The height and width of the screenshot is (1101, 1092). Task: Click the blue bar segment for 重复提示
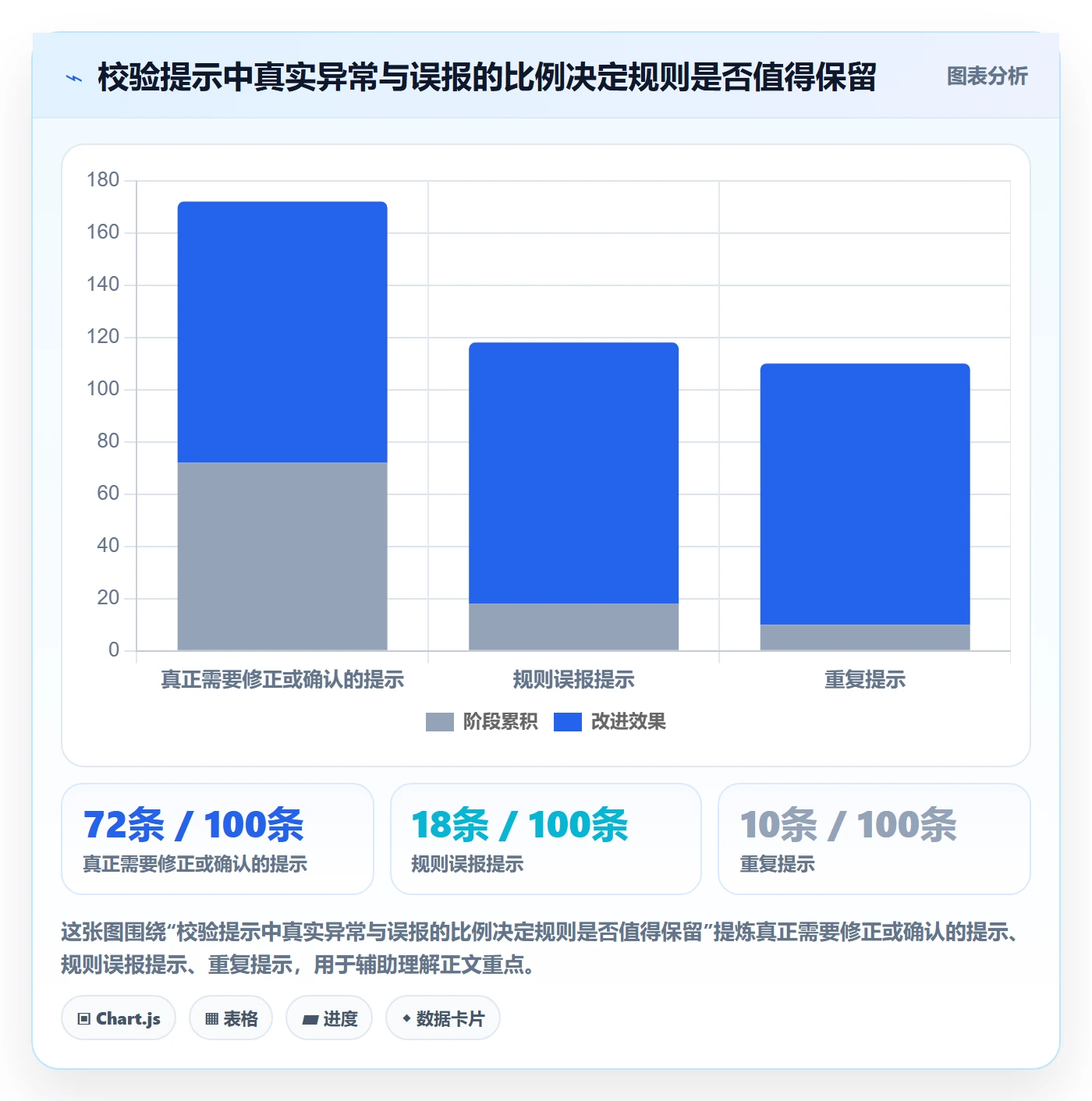(865, 494)
